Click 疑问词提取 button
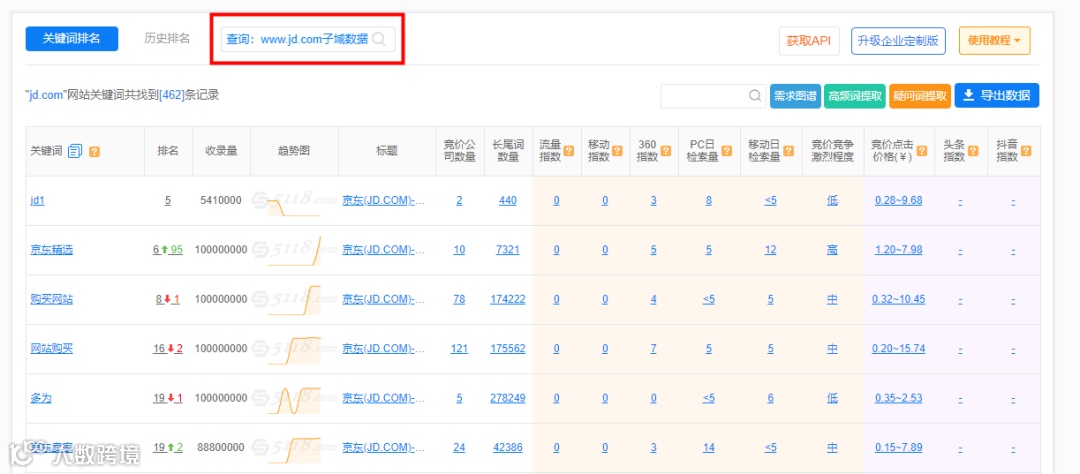 coord(920,96)
